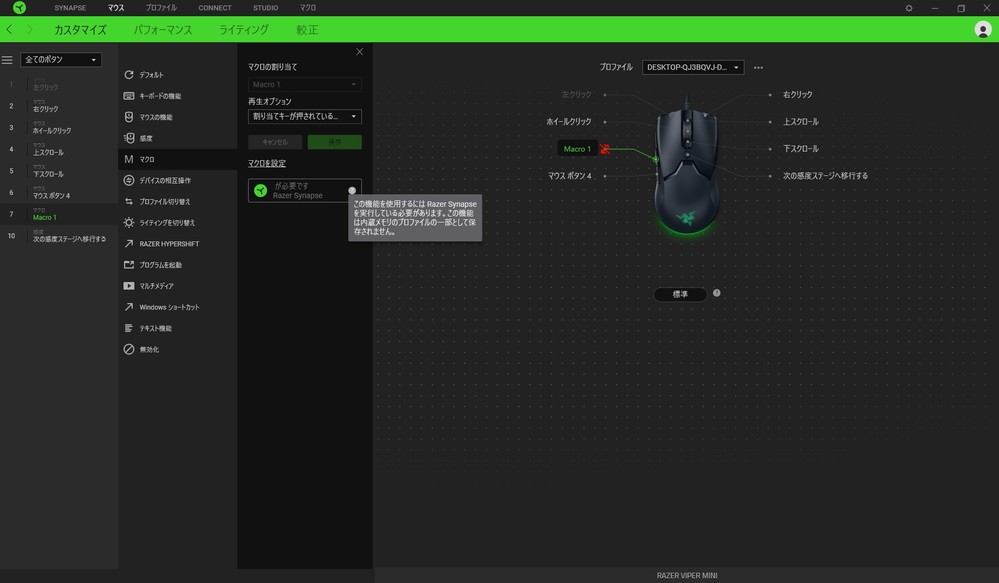999x583 pixels.
Task: Click the キャンセル button
Action: coord(275,142)
